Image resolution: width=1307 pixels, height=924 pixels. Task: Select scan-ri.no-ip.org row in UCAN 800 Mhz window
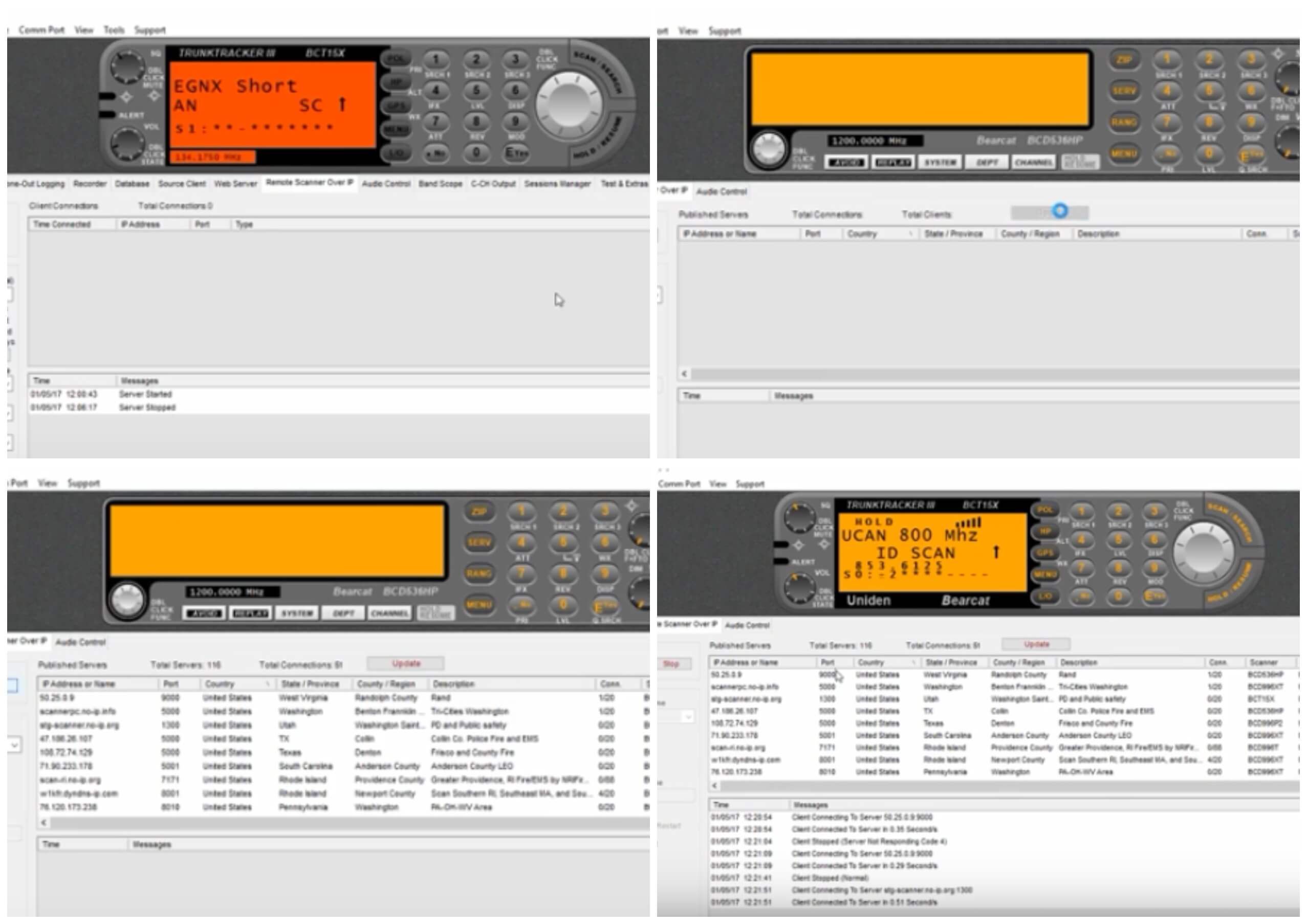point(1004,747)
